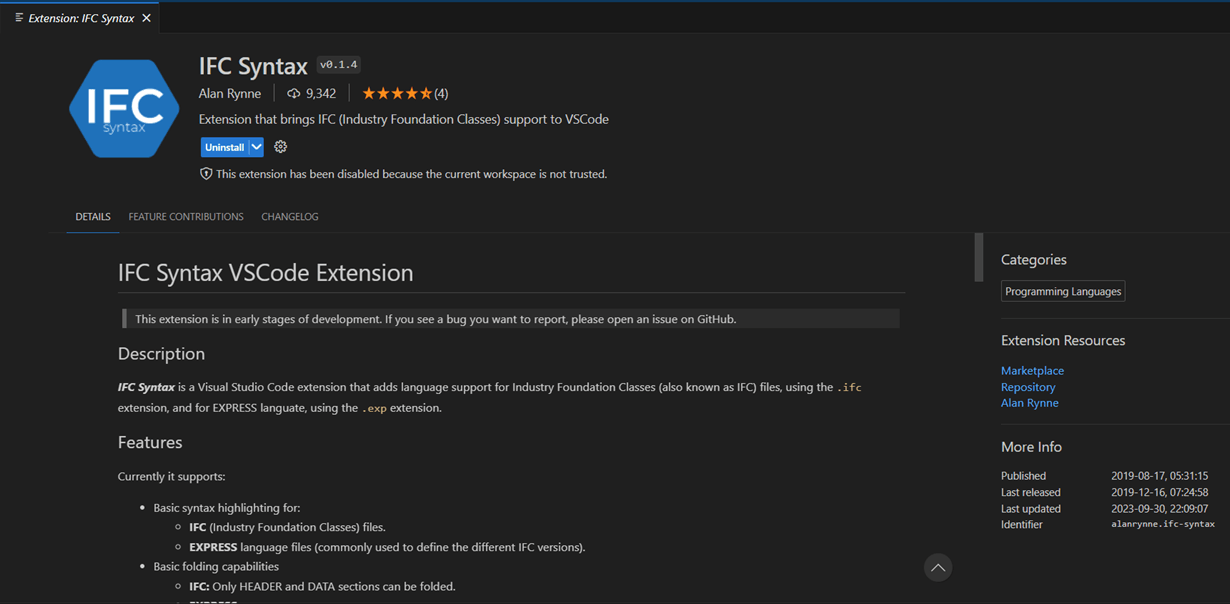Click the Alan Rynne publisher name in header
Viewport: 1230px width, 604px height.
pyautogui.click(x=230, y=93)
